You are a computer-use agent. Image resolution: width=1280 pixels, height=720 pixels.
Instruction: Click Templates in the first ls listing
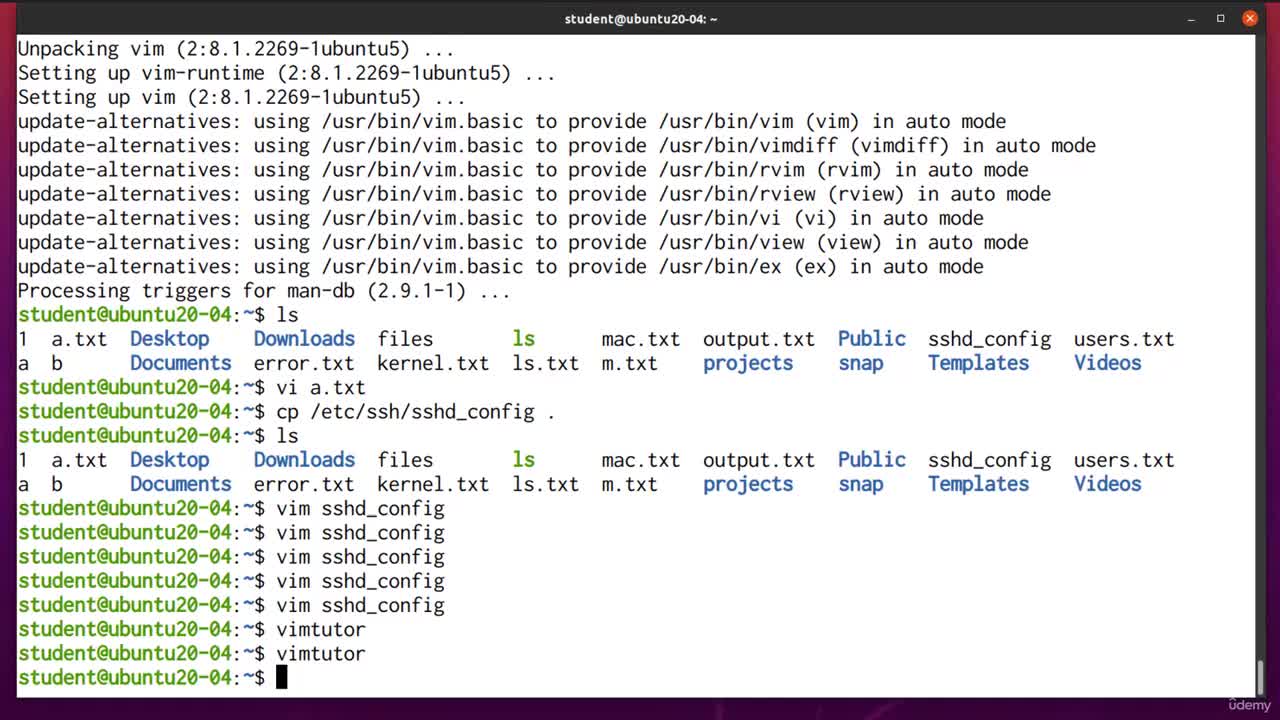978,363
